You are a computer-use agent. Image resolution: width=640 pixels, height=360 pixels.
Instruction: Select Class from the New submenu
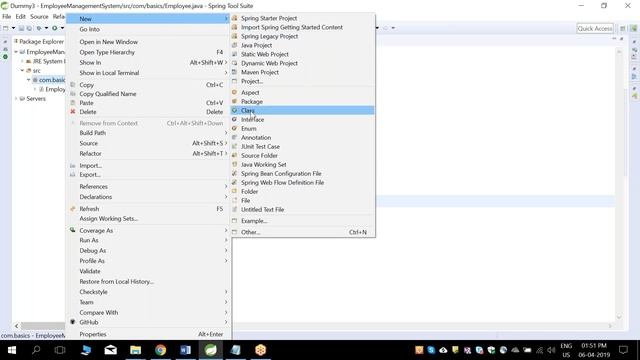click(302, 110)
